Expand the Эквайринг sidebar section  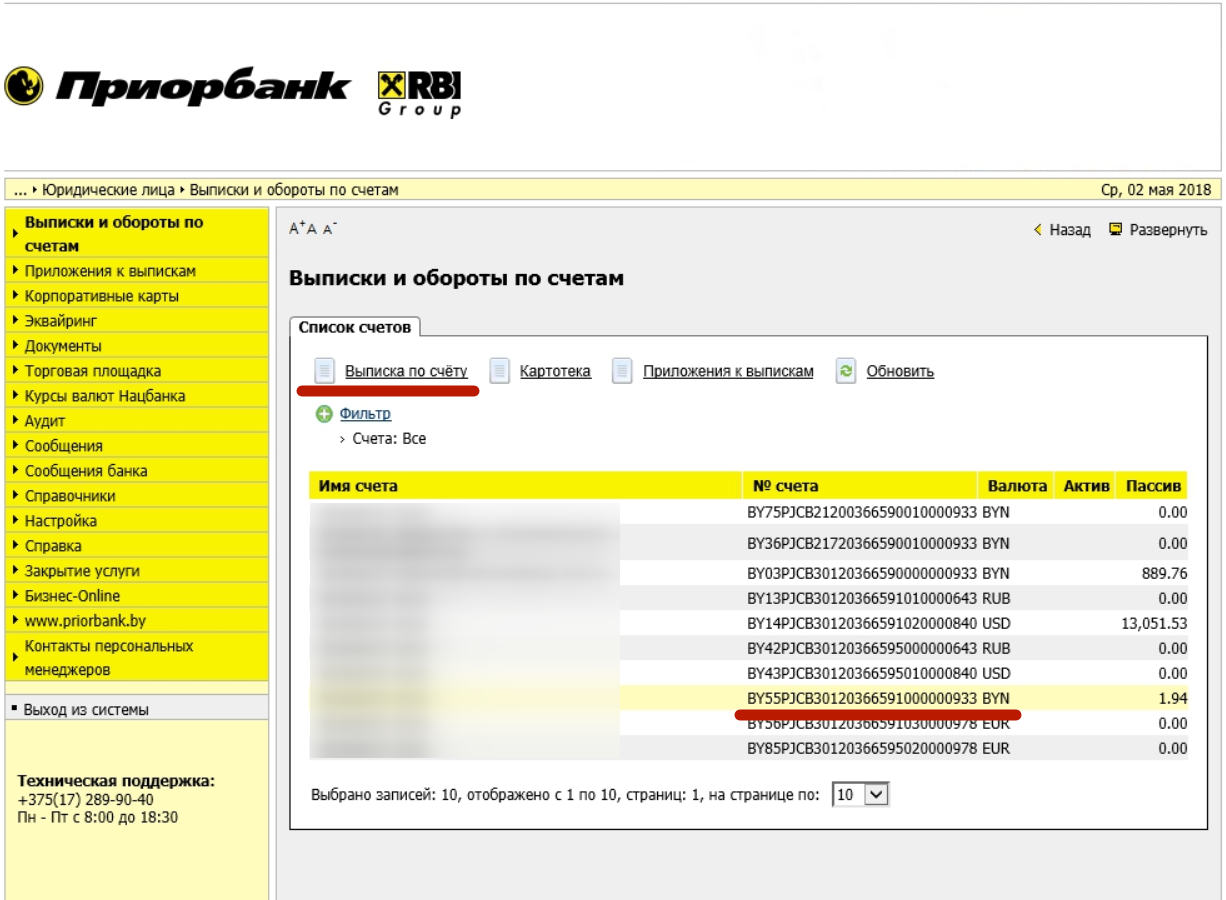click(x=61, y=321)
